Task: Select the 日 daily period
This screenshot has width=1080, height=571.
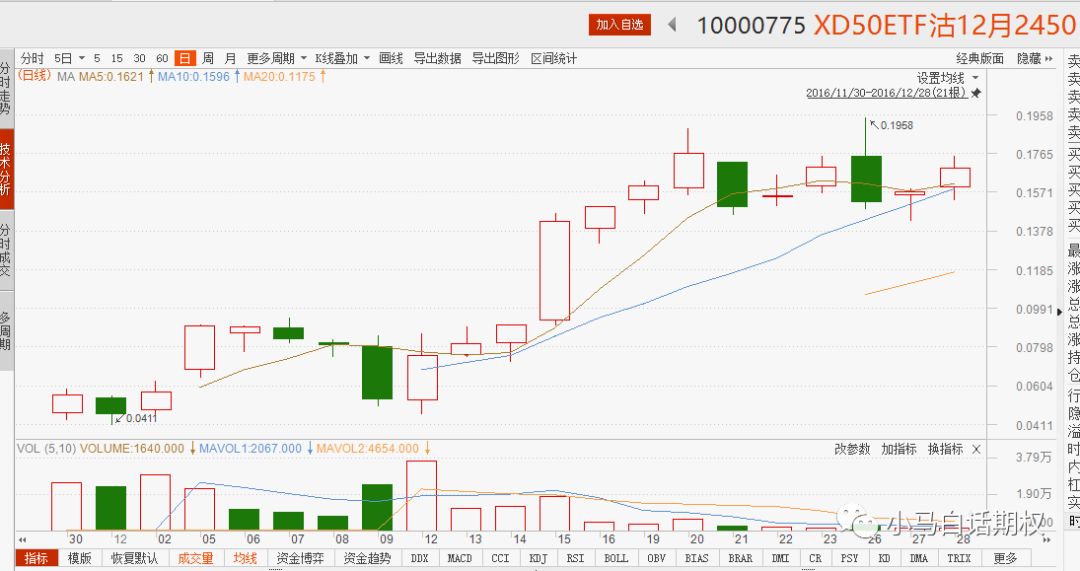Action: [x=184, y=59]
